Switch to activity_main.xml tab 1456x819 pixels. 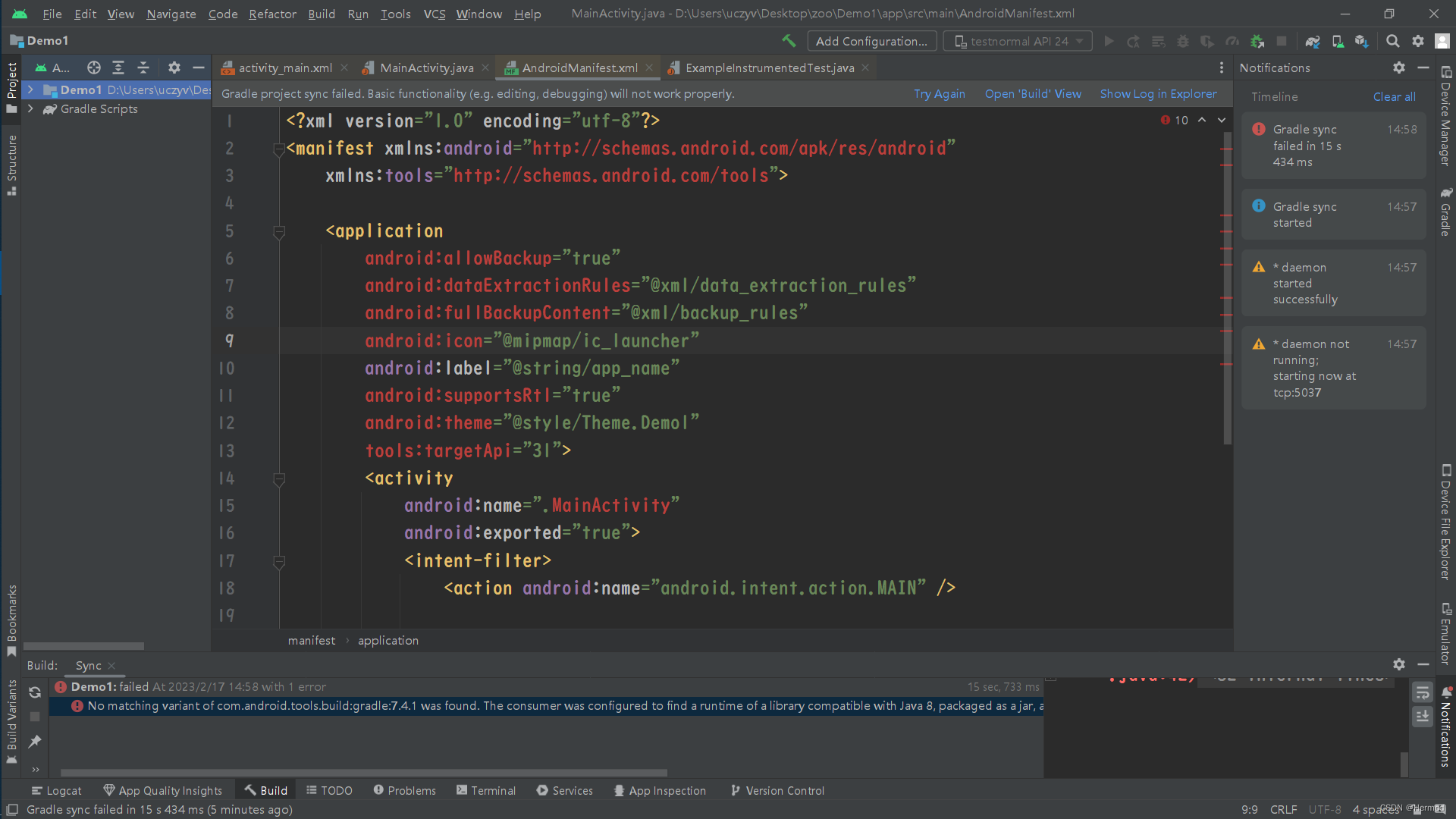285,67
